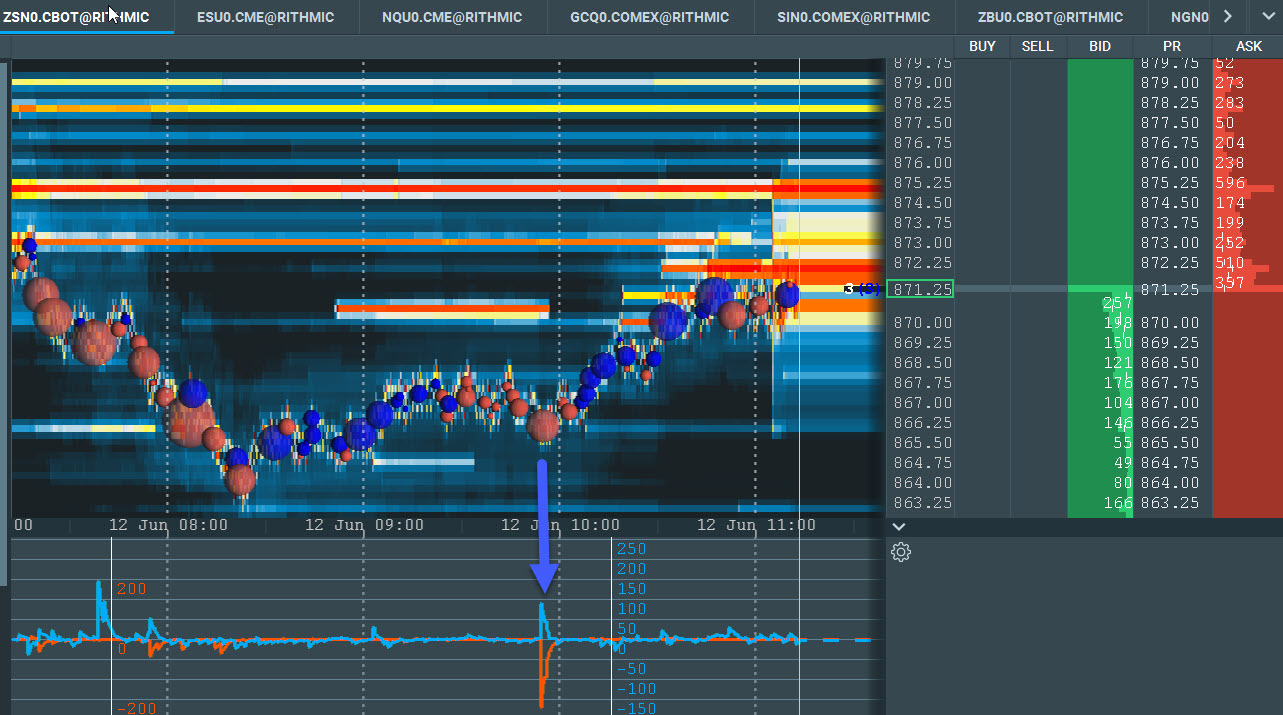This screenshot has height=715, width=1283.
Task: Click bid size 146 at 866.25
Action: coord(1116,423)
